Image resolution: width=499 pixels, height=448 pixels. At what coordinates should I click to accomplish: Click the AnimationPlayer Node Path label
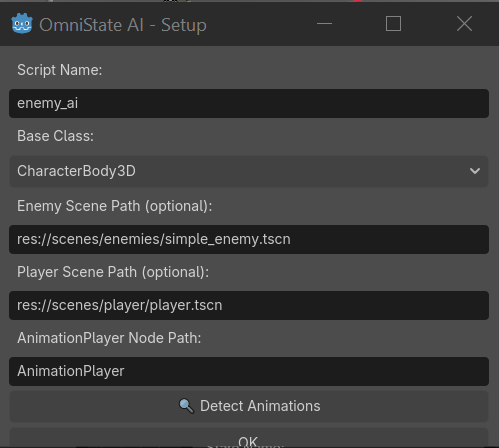tap(109, 338)
